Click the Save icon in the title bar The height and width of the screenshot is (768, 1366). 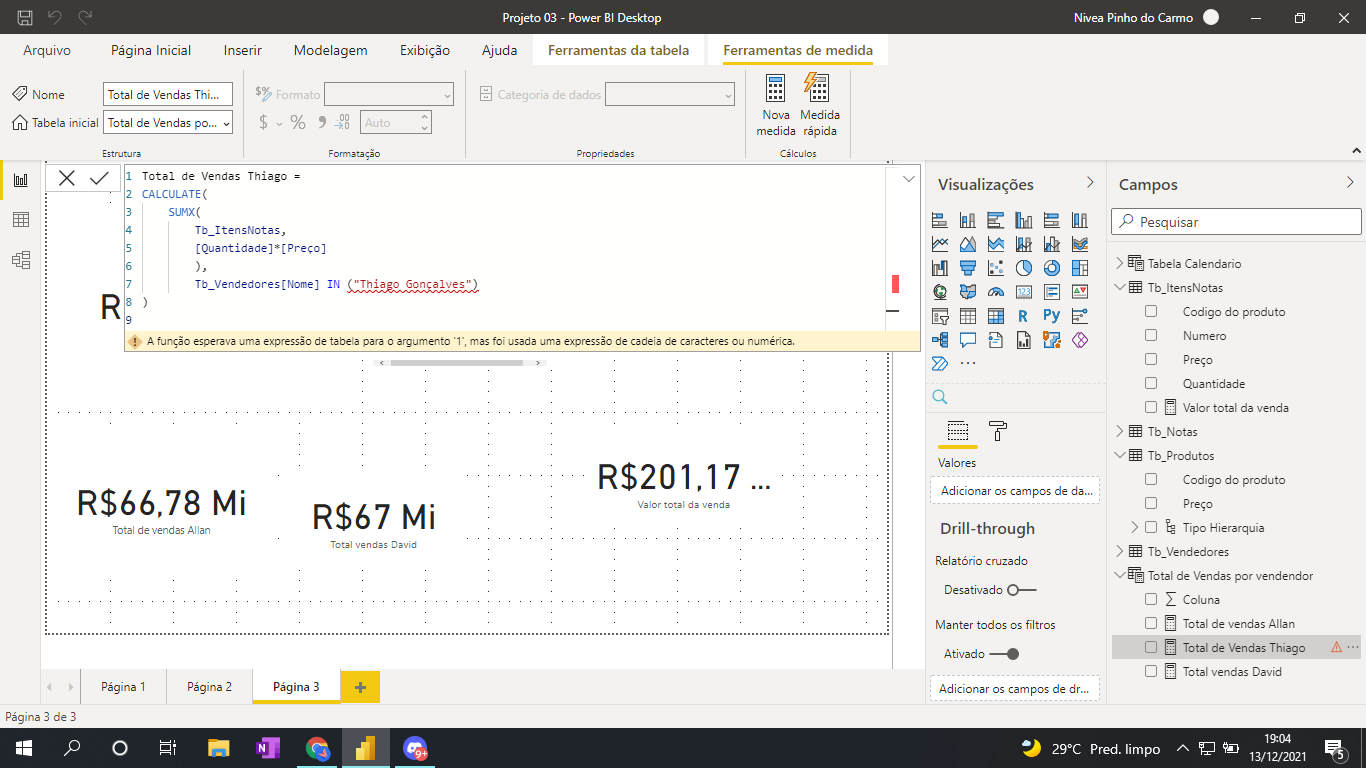(25, 18)
